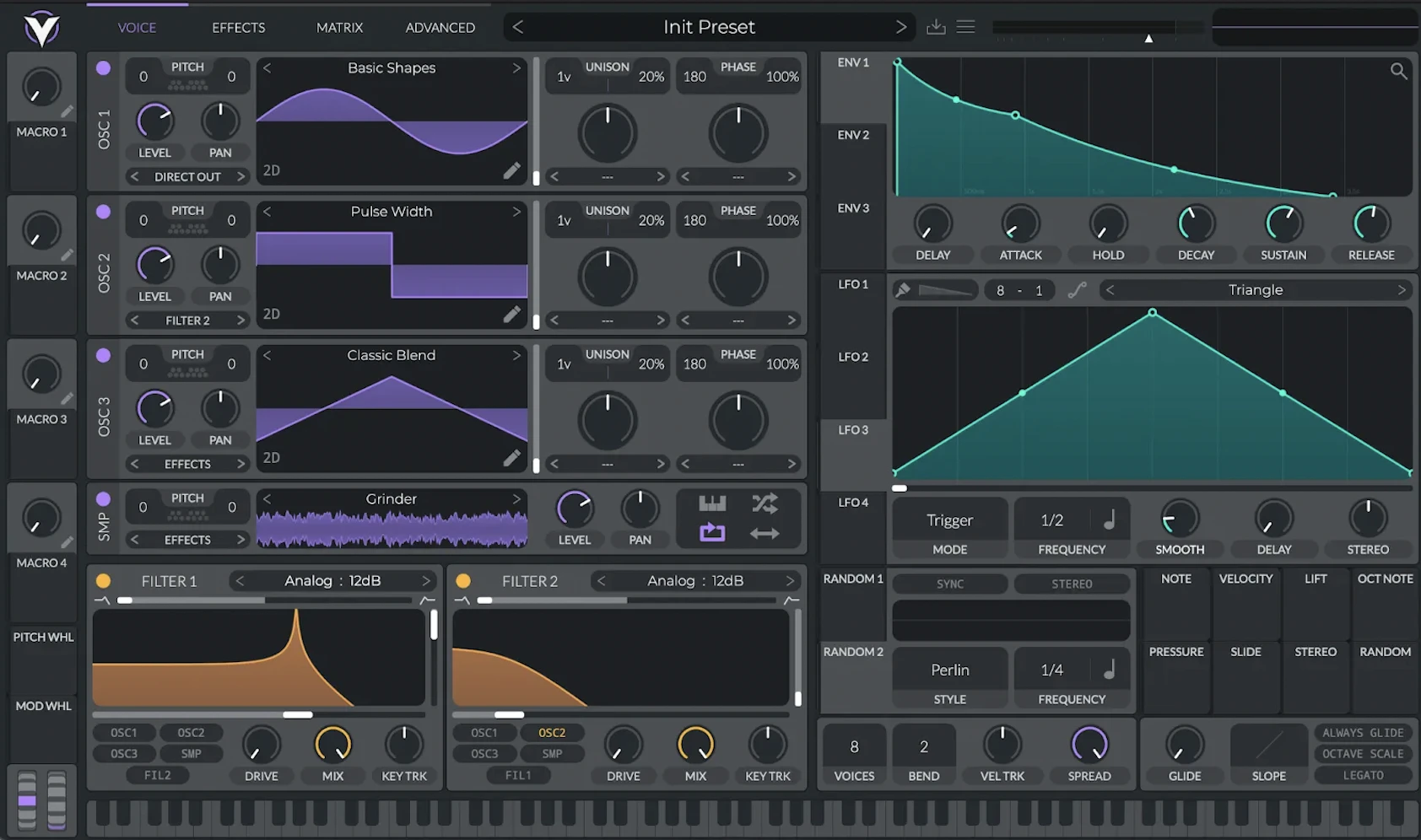The height and width of the screenshot is (840, 1421).
Task: Click the sampler keyboard tracking icon
Action: pyautogui.click(x=712, y=504)
